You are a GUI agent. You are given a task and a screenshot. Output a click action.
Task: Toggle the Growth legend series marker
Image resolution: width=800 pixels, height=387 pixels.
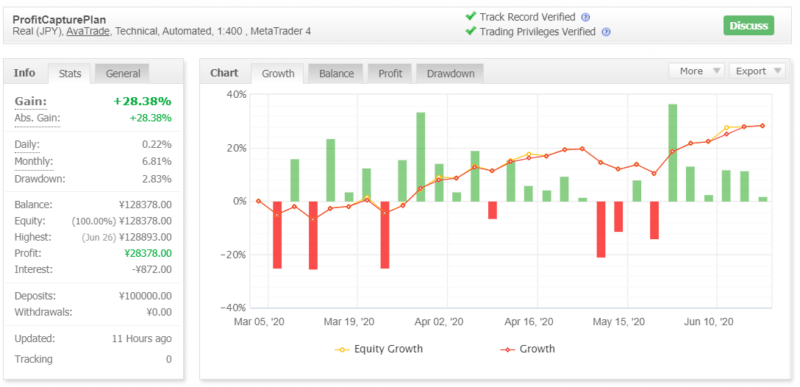(508, 350)
